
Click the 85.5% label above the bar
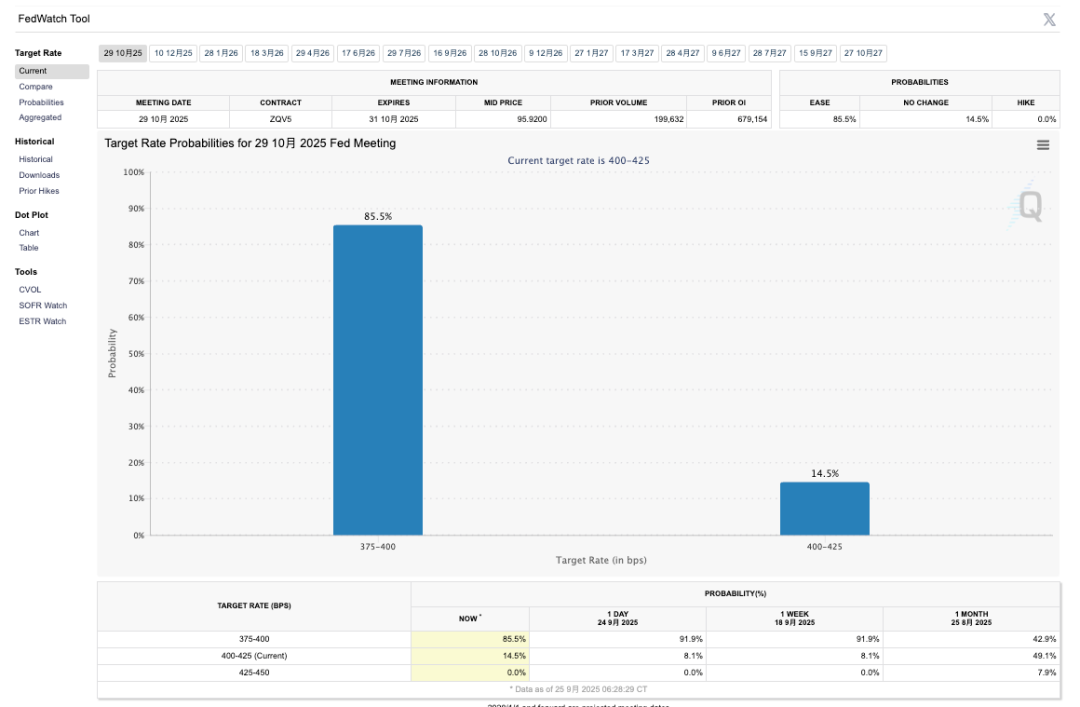coord(377,216)
